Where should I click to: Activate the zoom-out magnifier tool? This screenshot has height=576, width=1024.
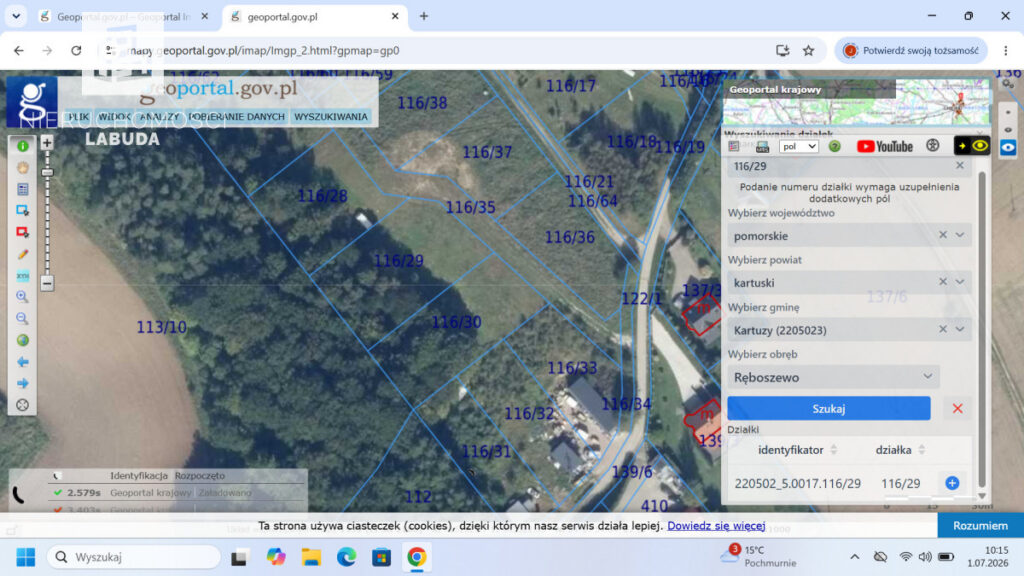click(x=23, y=319)
